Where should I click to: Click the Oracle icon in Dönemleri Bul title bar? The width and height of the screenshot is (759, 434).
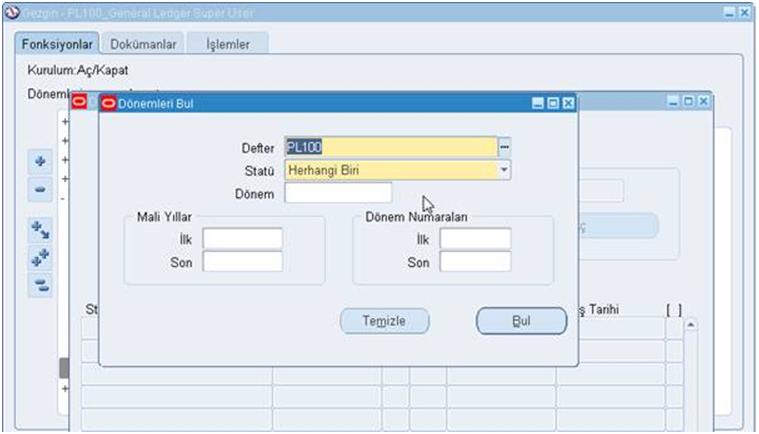tap(109, 103)
